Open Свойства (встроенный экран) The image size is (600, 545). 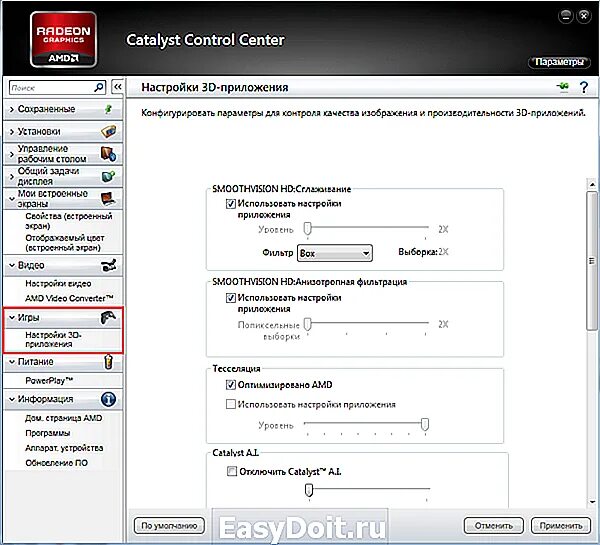(x=69, y=221)
